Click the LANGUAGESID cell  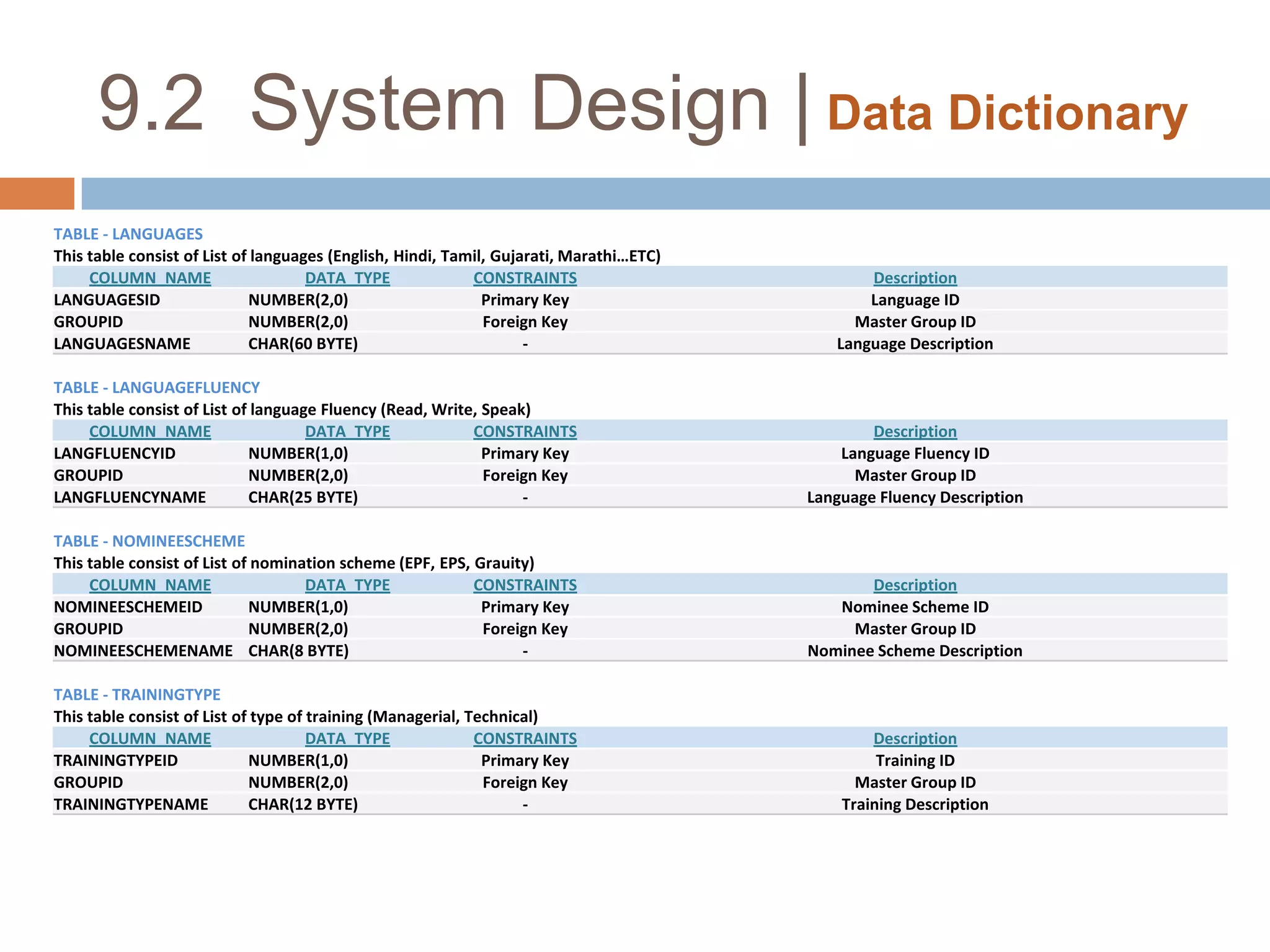107,300
